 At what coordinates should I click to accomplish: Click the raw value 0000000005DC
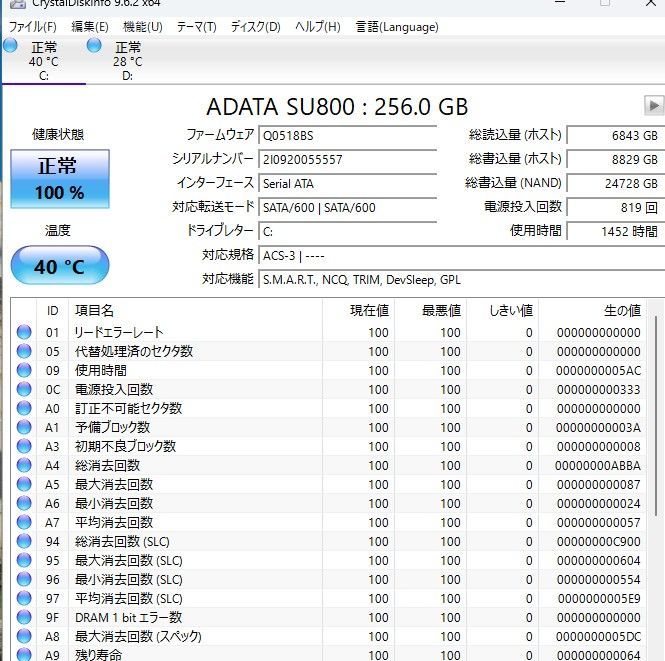click(x=598, y=636)
